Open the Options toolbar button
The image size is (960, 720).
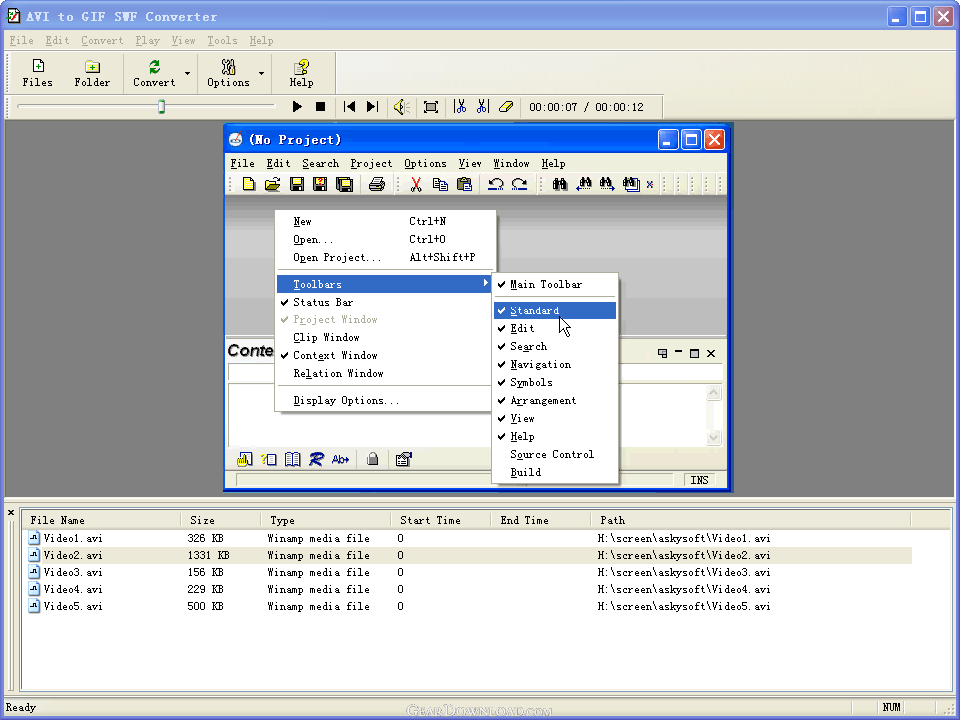(x=228, y=73)
